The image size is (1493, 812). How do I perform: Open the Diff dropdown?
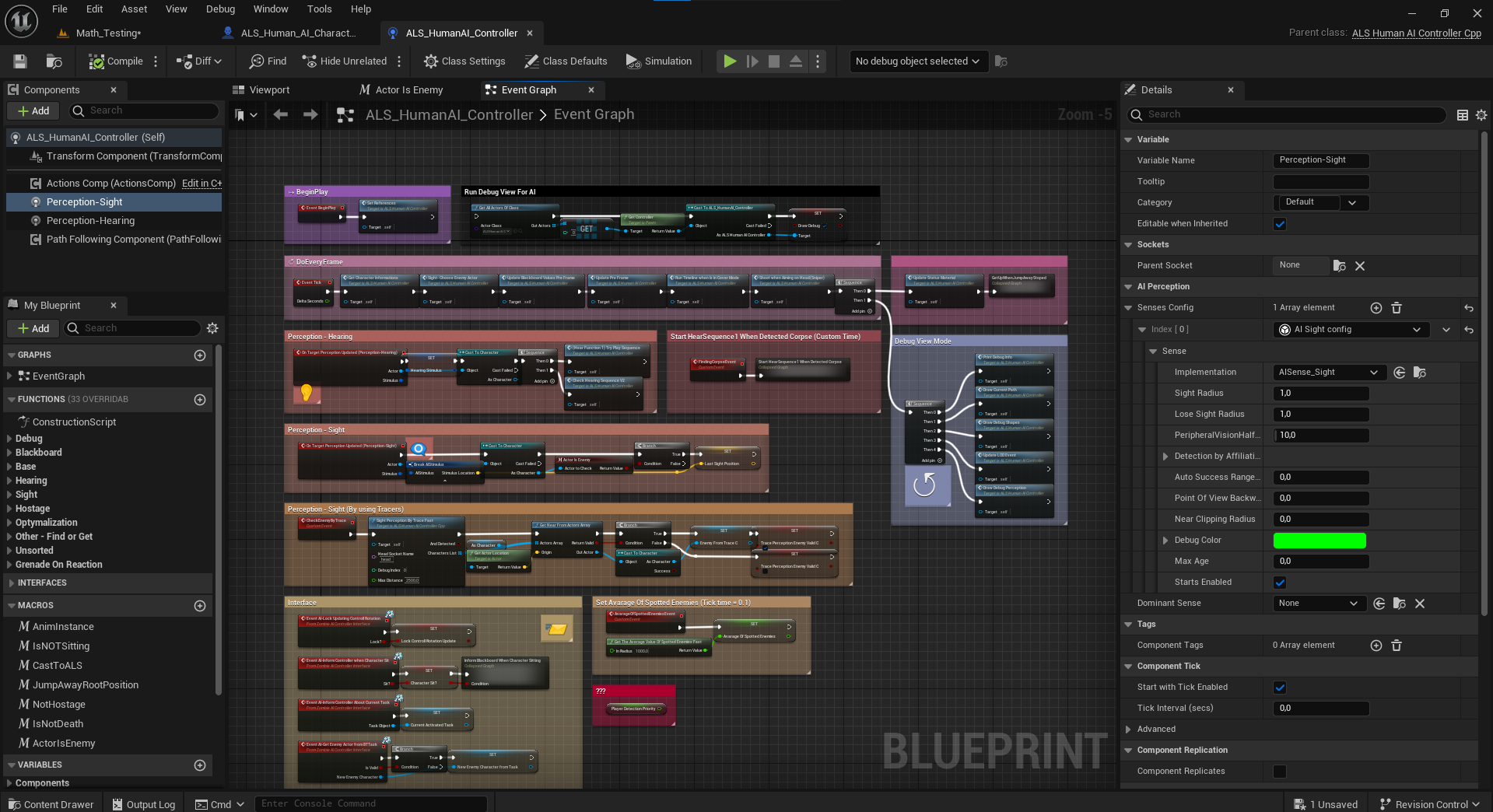coord(199,61)
